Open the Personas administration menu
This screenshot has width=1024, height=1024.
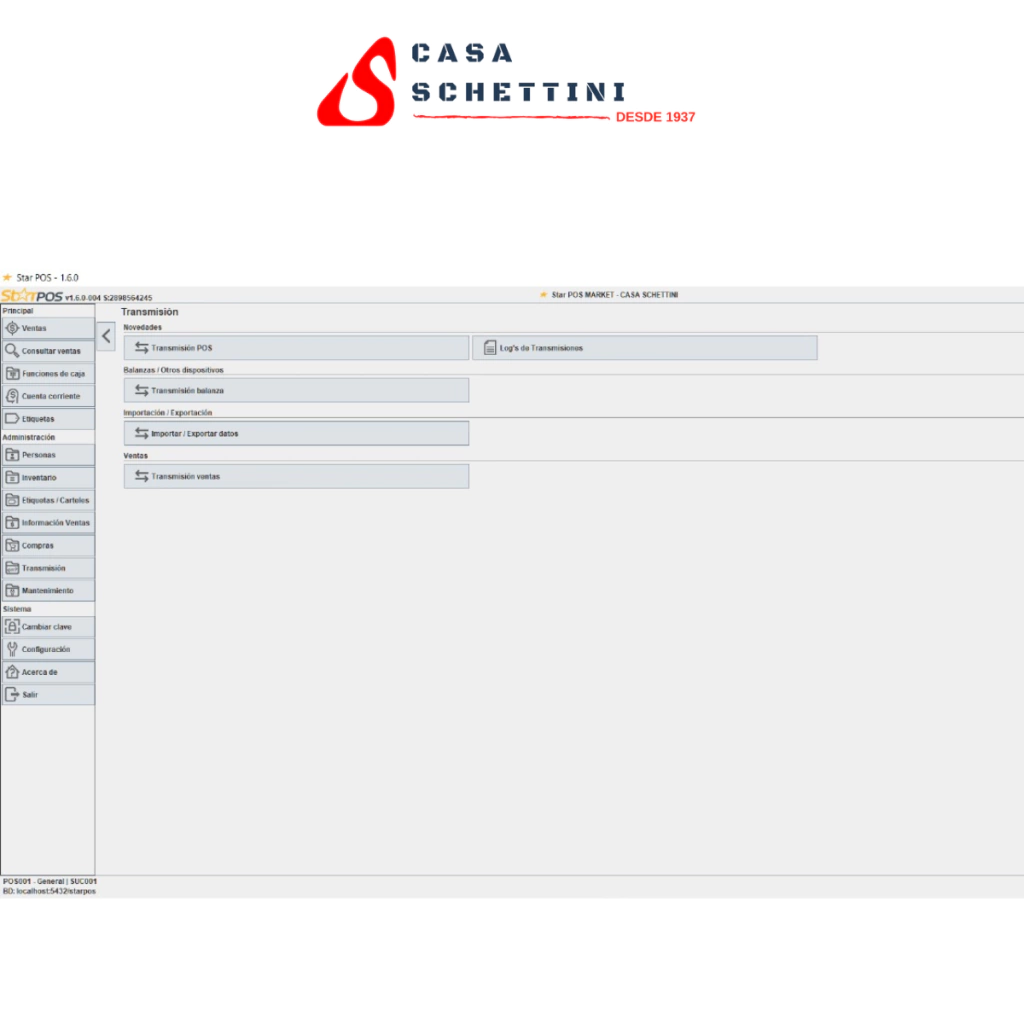pyautogui.click(x=48, y=455)
